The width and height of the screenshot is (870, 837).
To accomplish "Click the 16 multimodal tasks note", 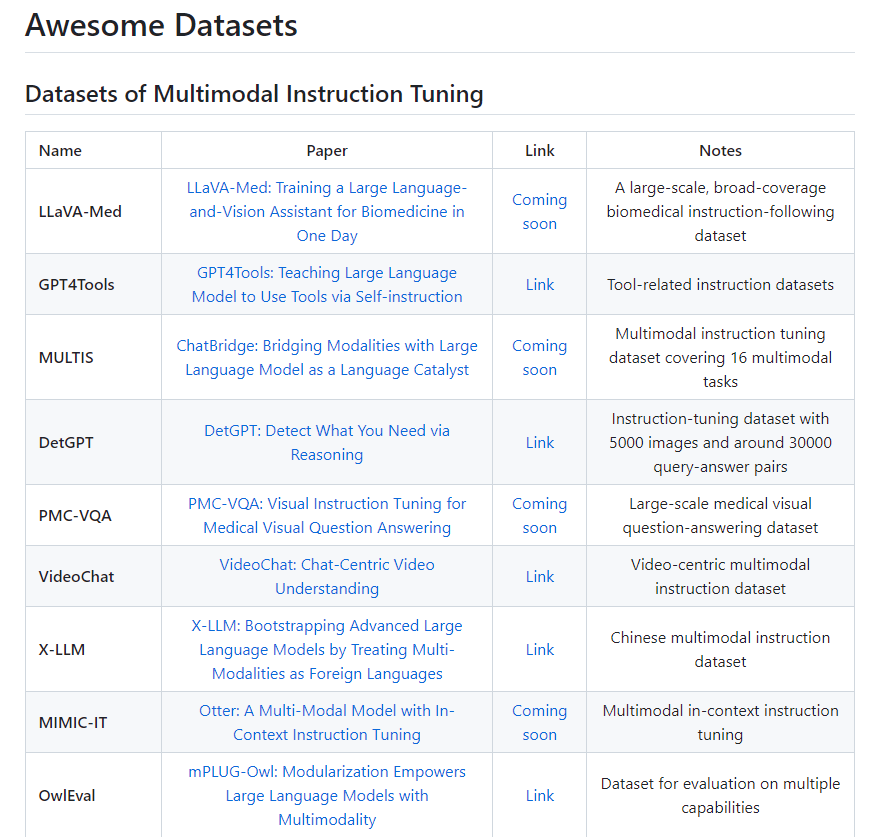I will (720, 357).
